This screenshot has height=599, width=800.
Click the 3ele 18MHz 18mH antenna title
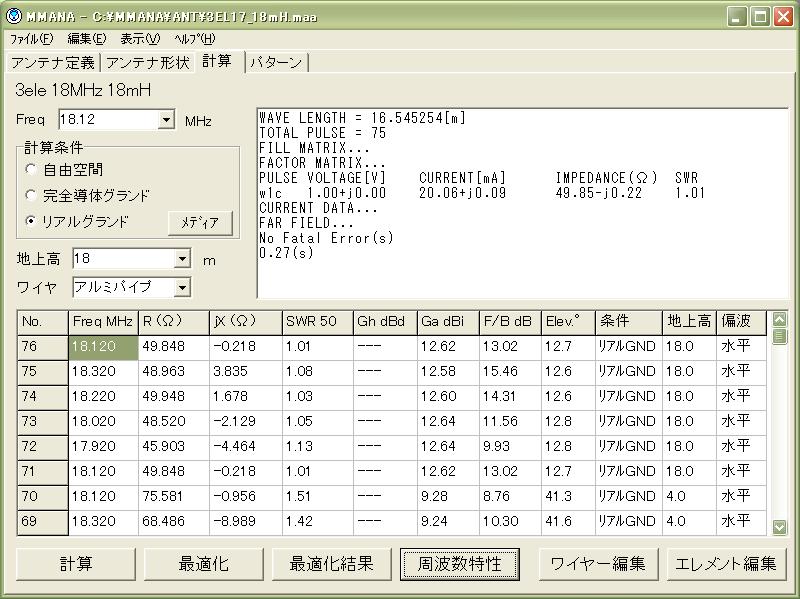pos(83,90)
